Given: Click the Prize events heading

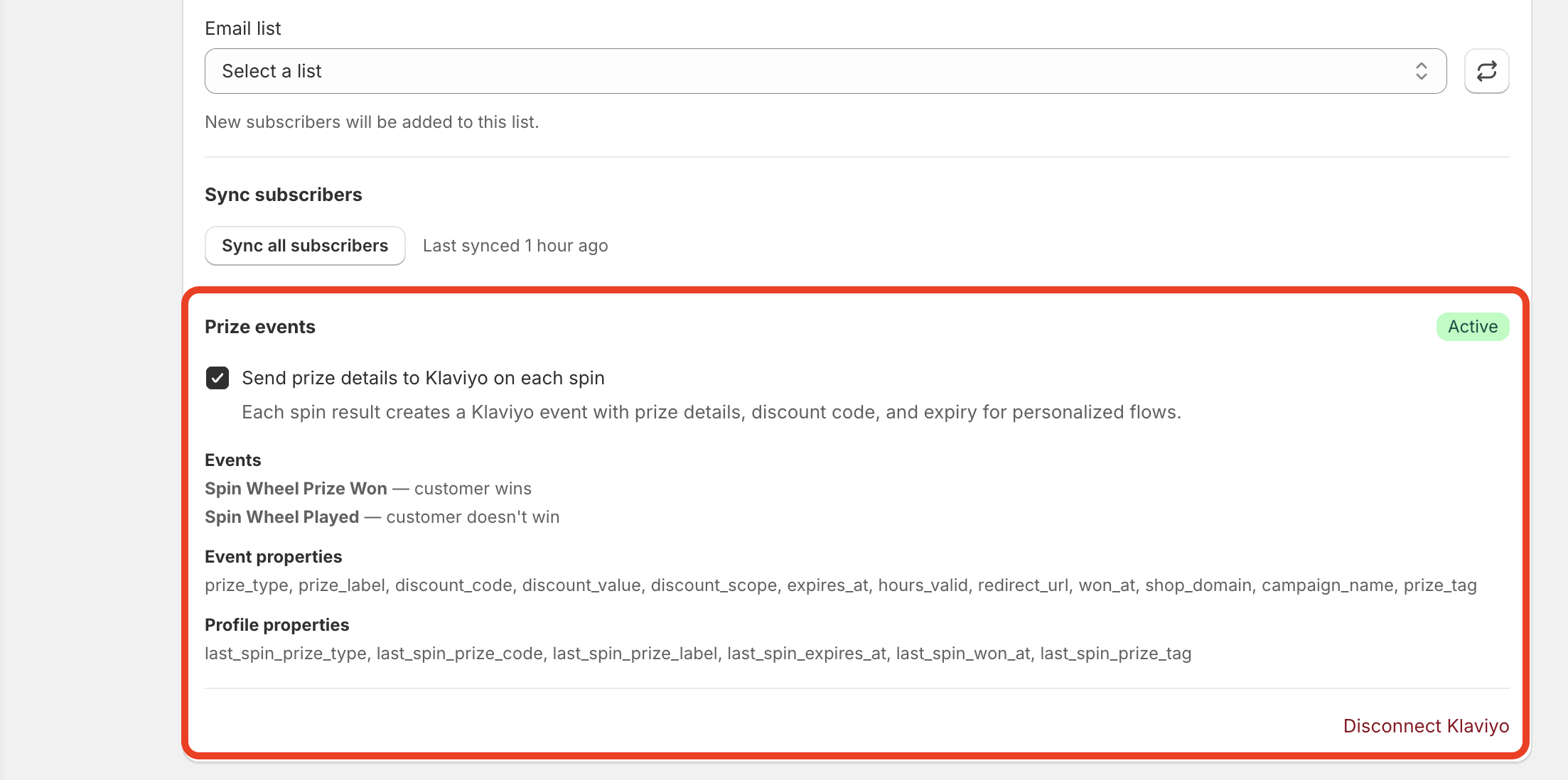Looking at the screenshot, I should click(x=260, y=327).
